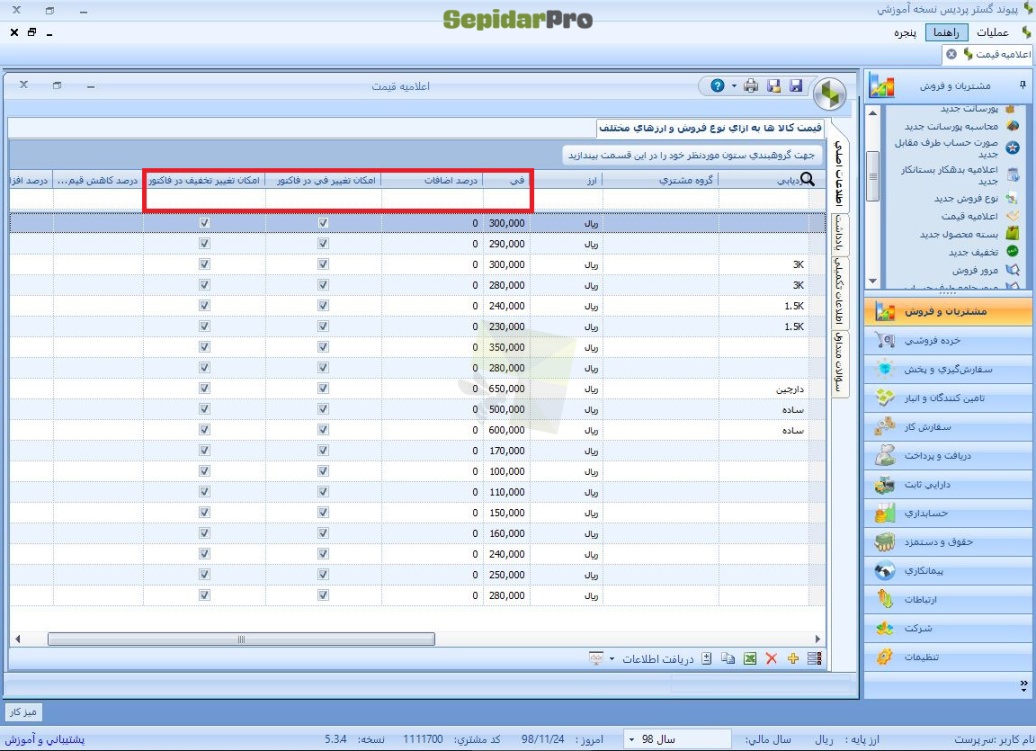Open the خرده فروشی module

point(947,341)
